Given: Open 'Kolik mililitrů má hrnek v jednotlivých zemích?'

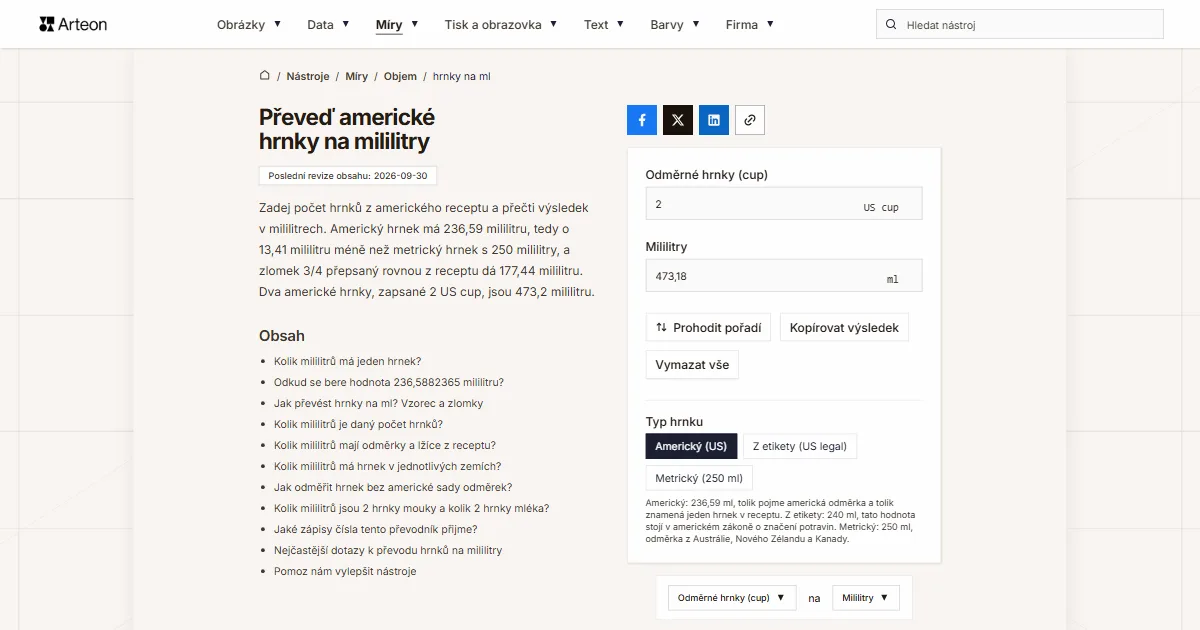Looking at the screenshot, I should click(x=388, y=466).
